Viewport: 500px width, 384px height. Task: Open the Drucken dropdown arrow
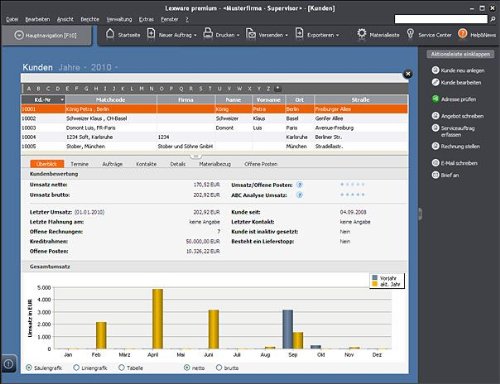[238, 35]
